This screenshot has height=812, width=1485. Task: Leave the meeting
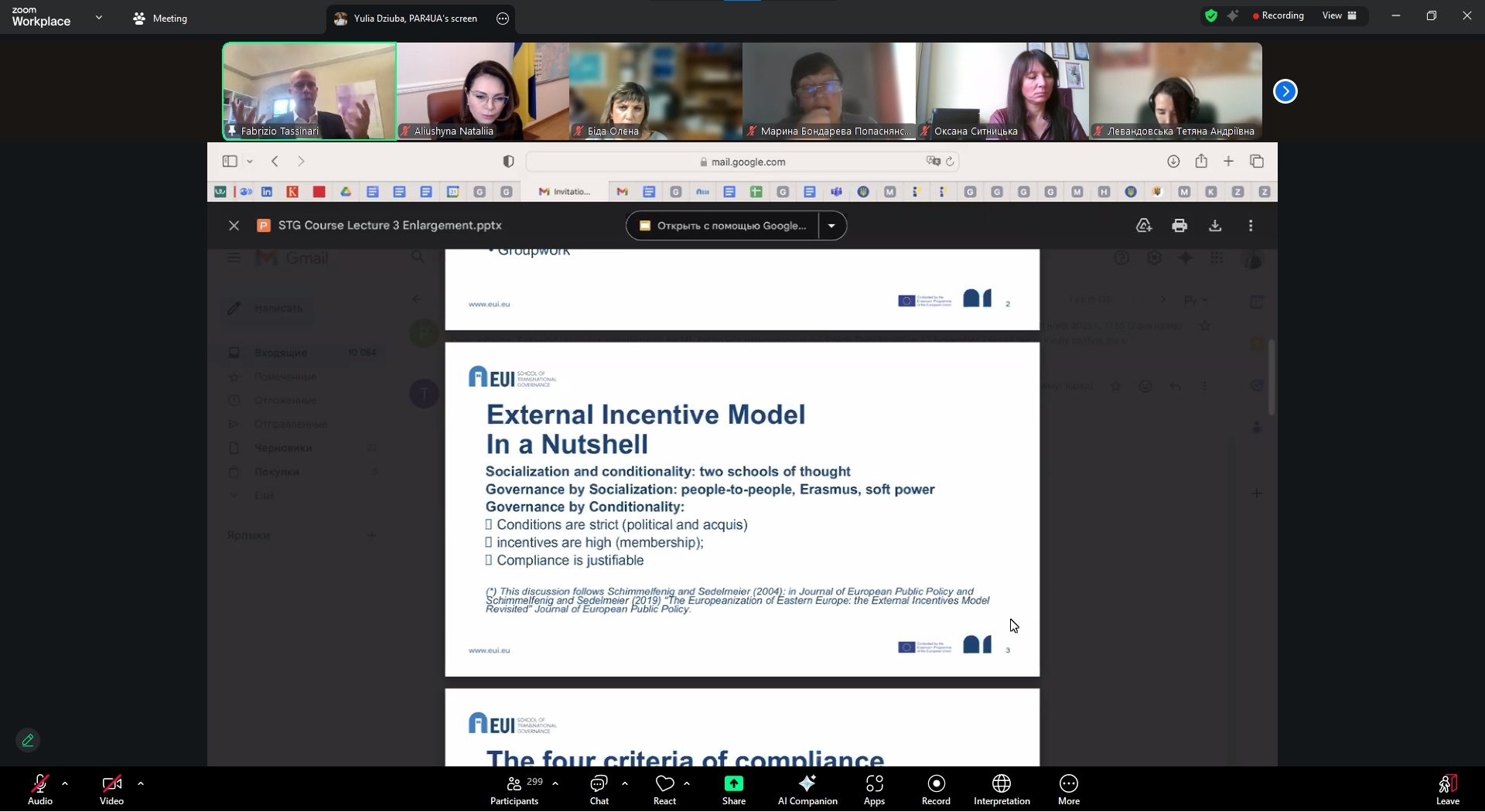[x=1447, y=789]
